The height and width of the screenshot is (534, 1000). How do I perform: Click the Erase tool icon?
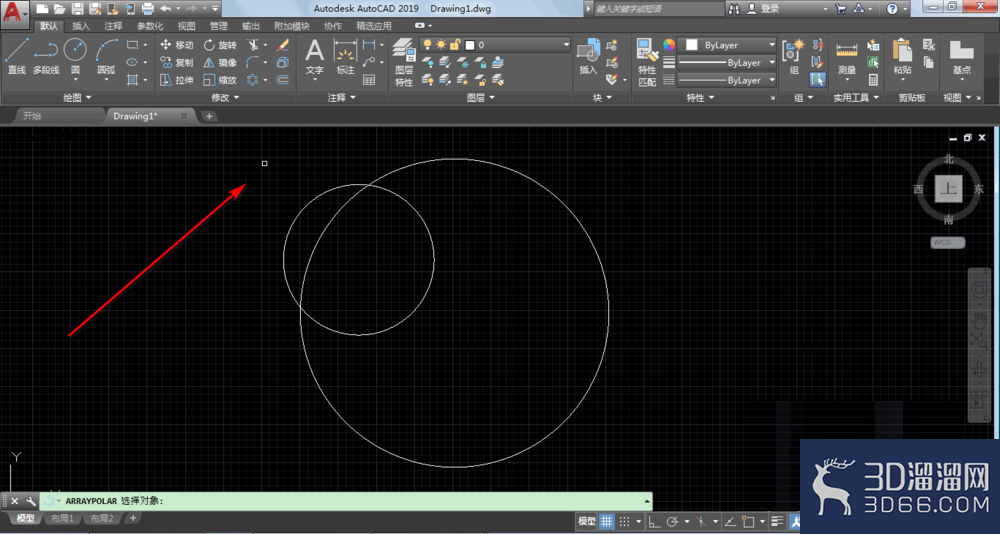[283, 45]
